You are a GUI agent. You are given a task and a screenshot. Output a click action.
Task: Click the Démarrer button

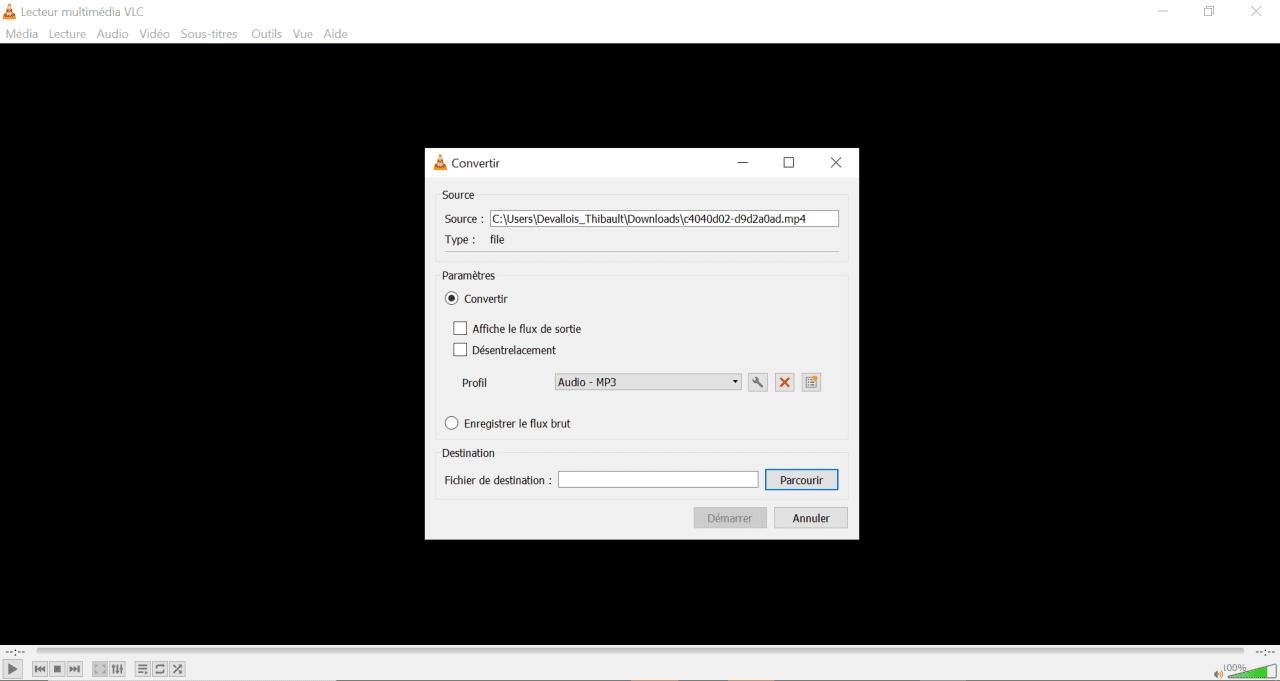730,518
